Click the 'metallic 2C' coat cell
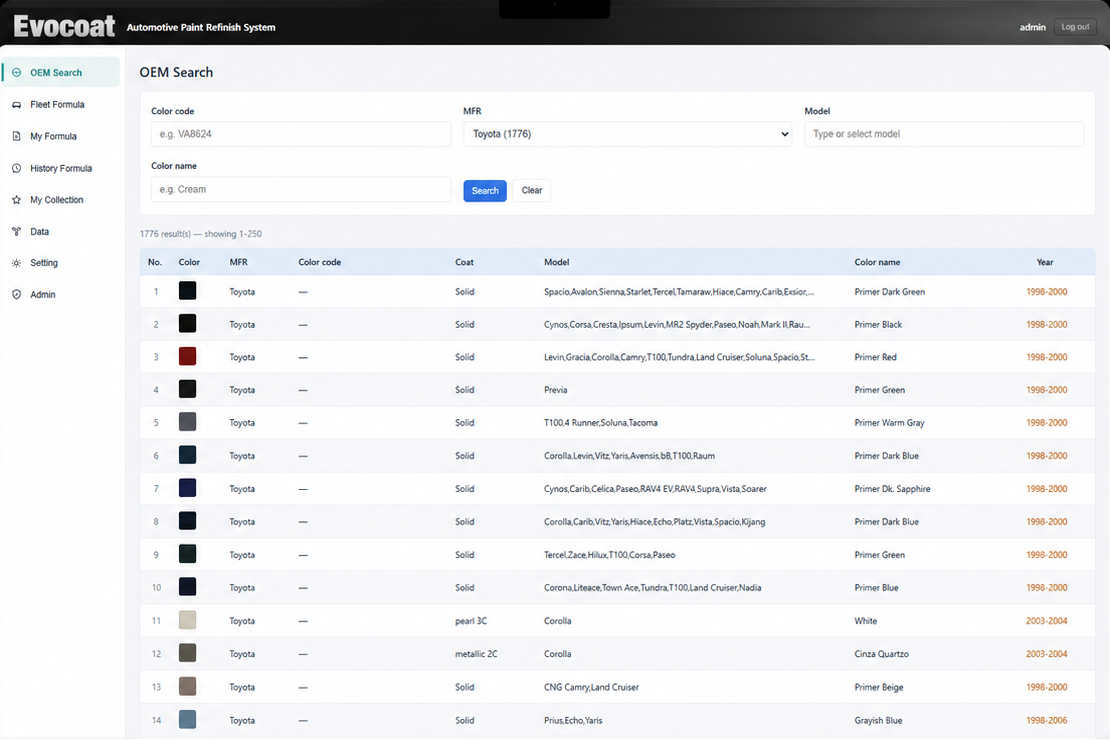The image size is (1110, 740). pyautogui.click(x=476, y=654)
